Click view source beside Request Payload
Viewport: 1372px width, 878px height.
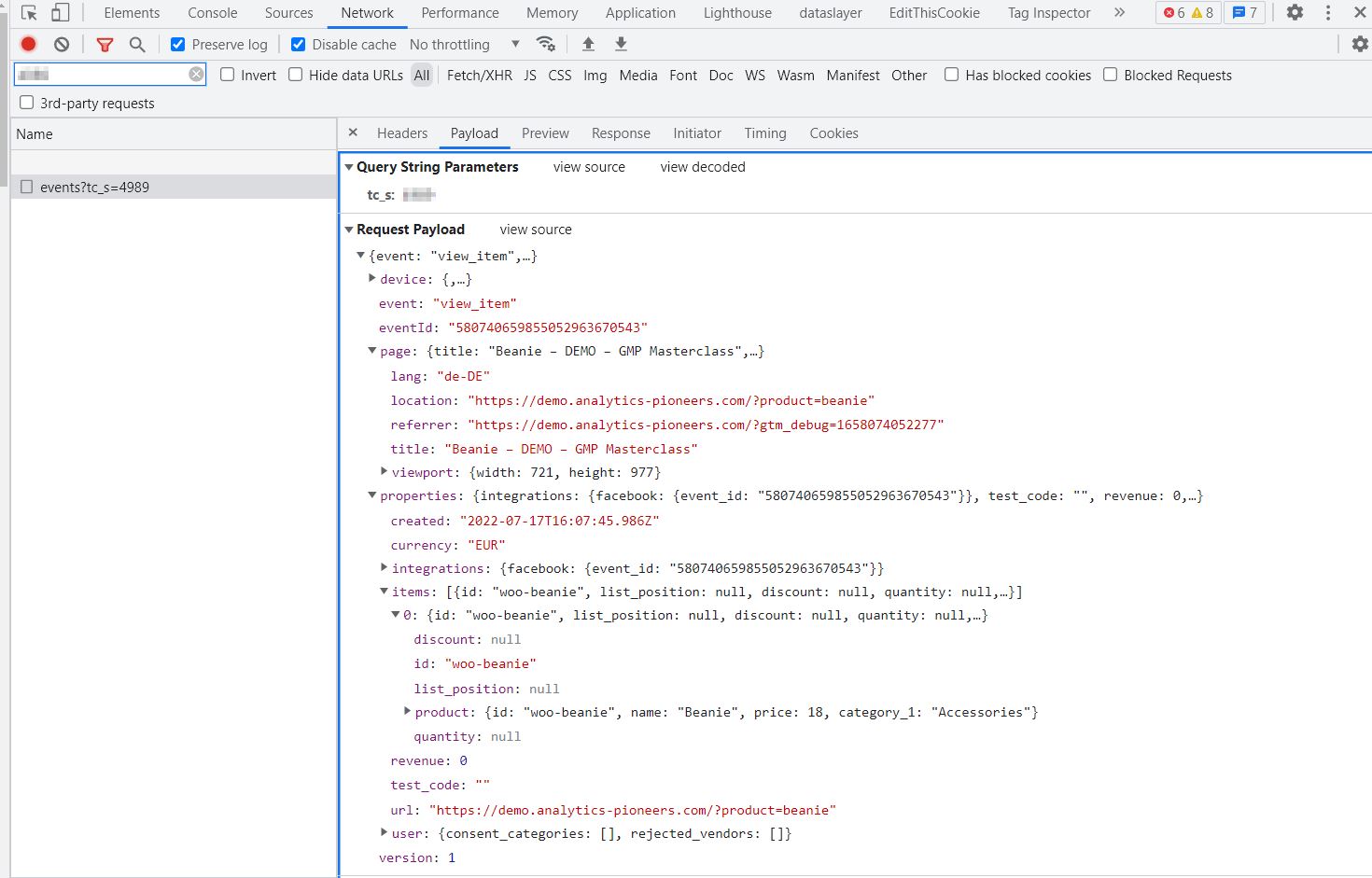click(x=536, y=230)
